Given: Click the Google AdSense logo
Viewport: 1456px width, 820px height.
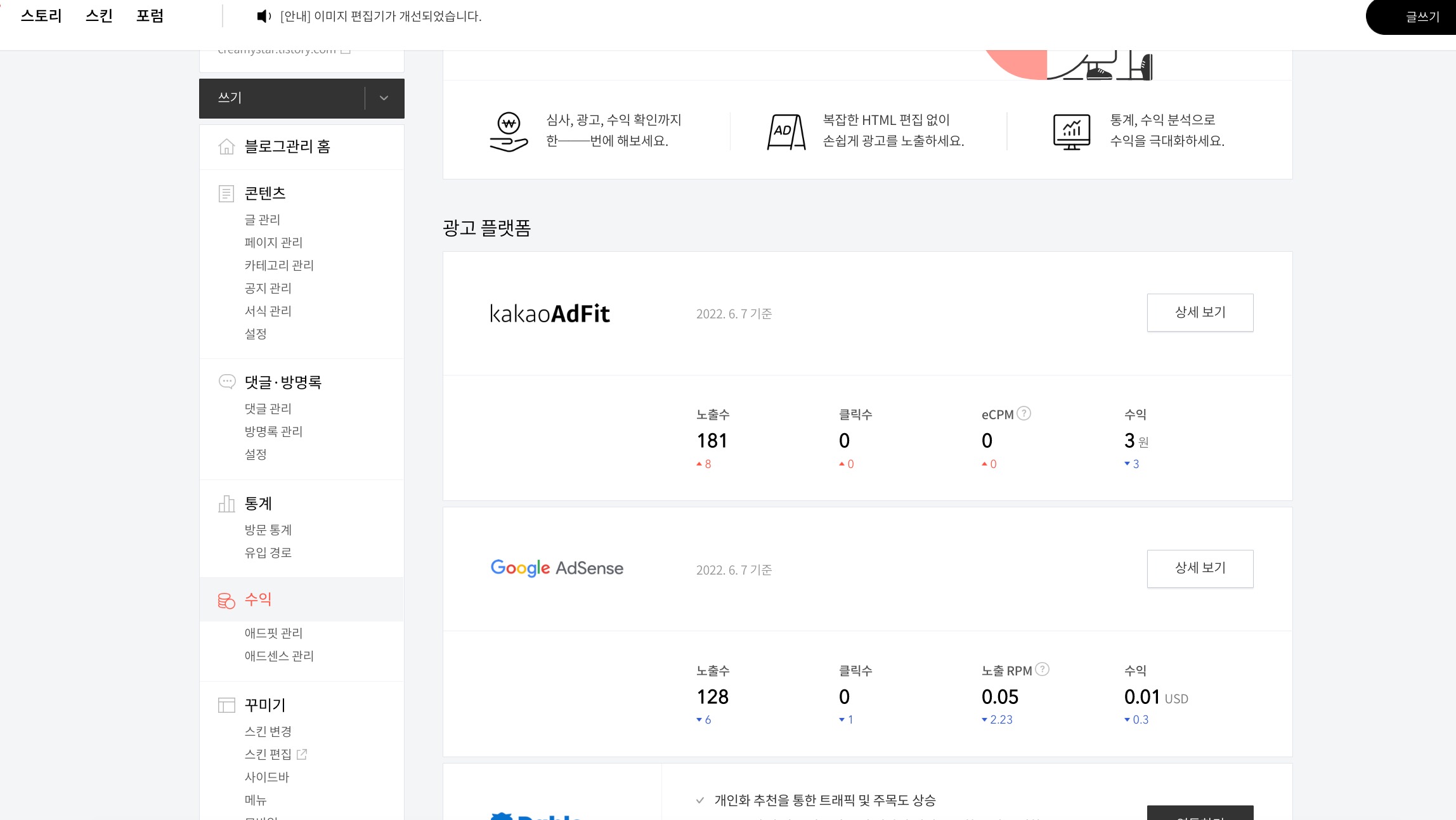Looking at the screenshot, I should [x=557, y=568].
